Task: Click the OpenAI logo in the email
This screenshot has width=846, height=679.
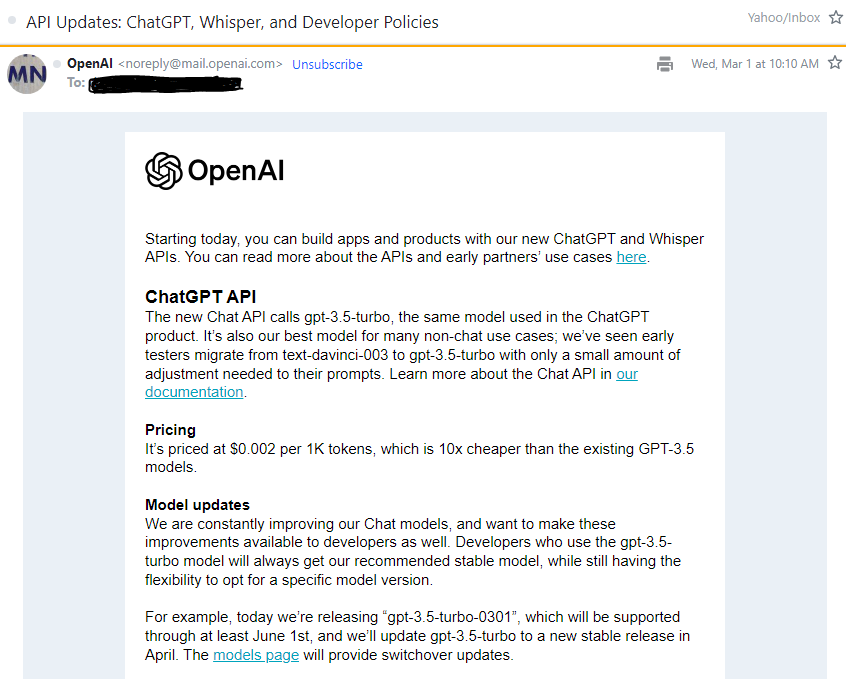Action: (215, 171)
